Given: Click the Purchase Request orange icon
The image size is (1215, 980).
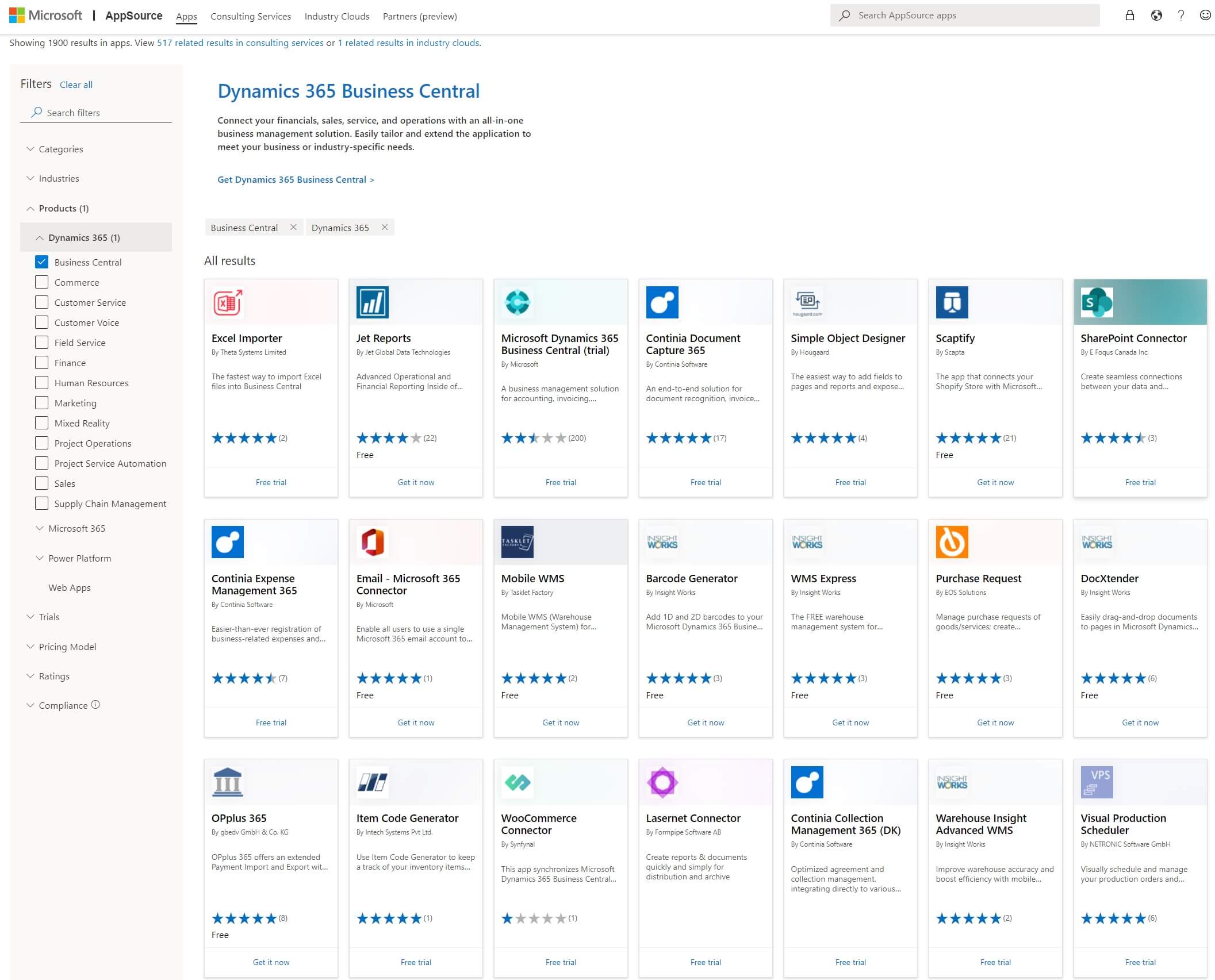Looking at the screenshot, I should (952, 542).
